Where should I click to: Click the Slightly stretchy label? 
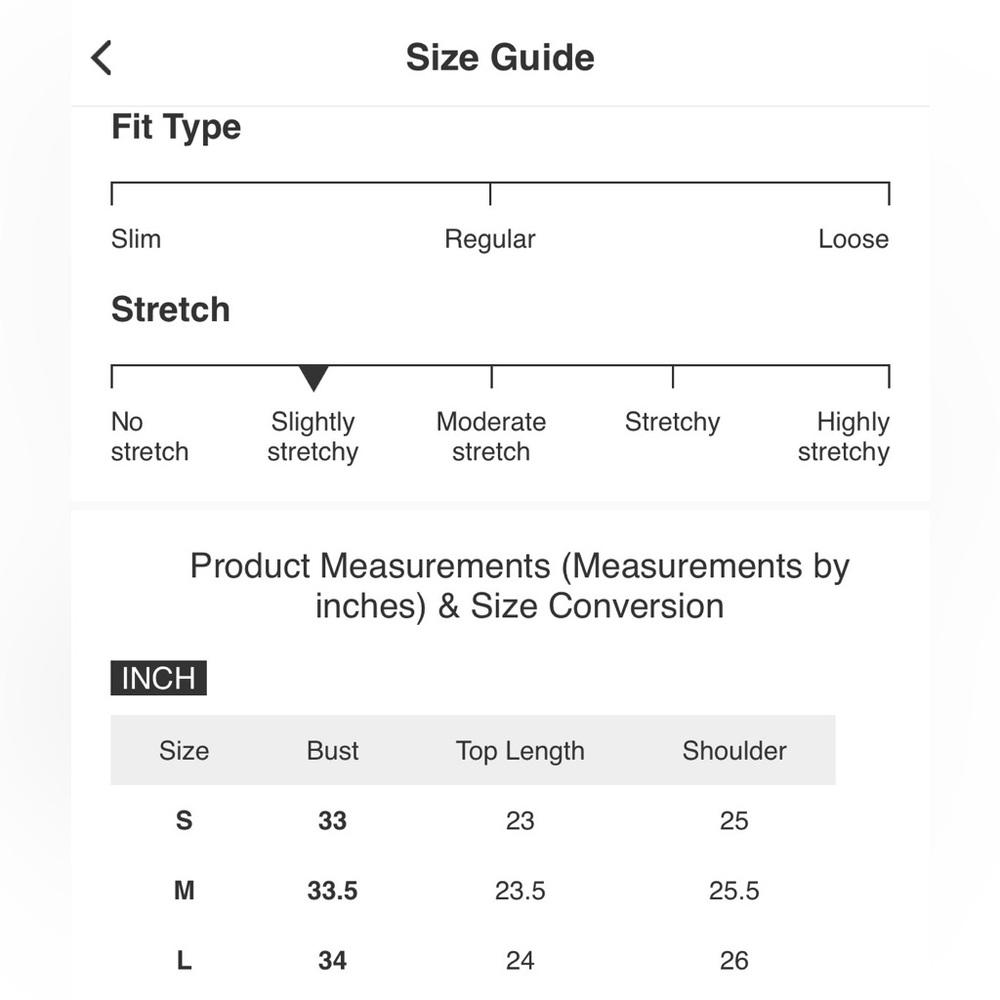pyautogui.click(x=313, y=437)
